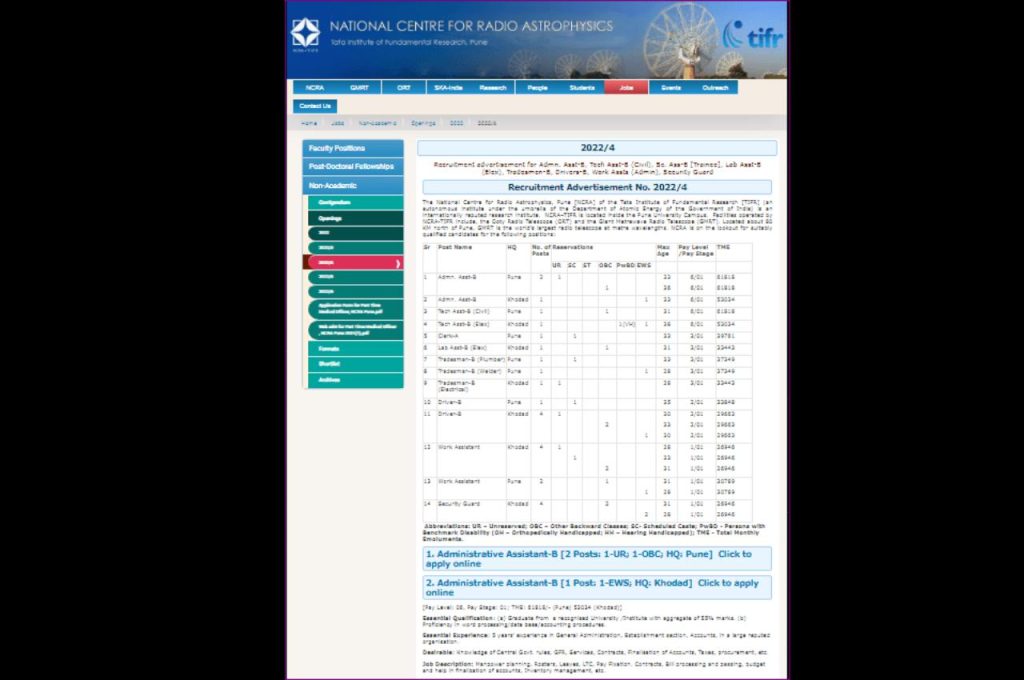Expand the highlighted 2022/4 sidebar entry
This screenshot has height=680, width=1024.
352,261
